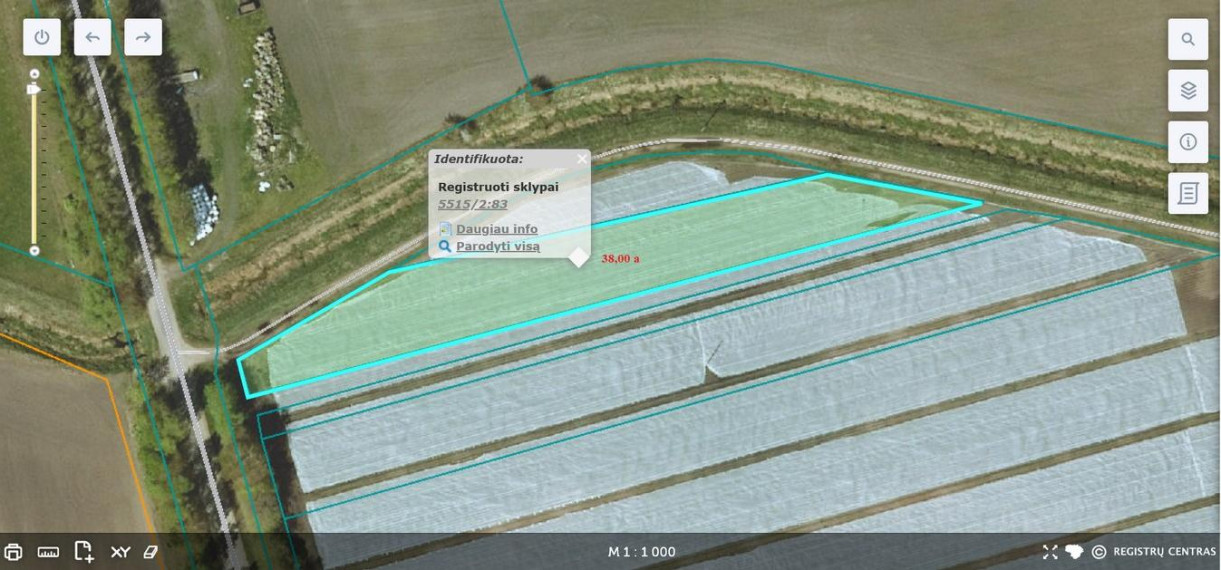Go to next map view arrow
Image resolution: width=1221 pixels, height=570 pixels.
(x=143, y=37)
